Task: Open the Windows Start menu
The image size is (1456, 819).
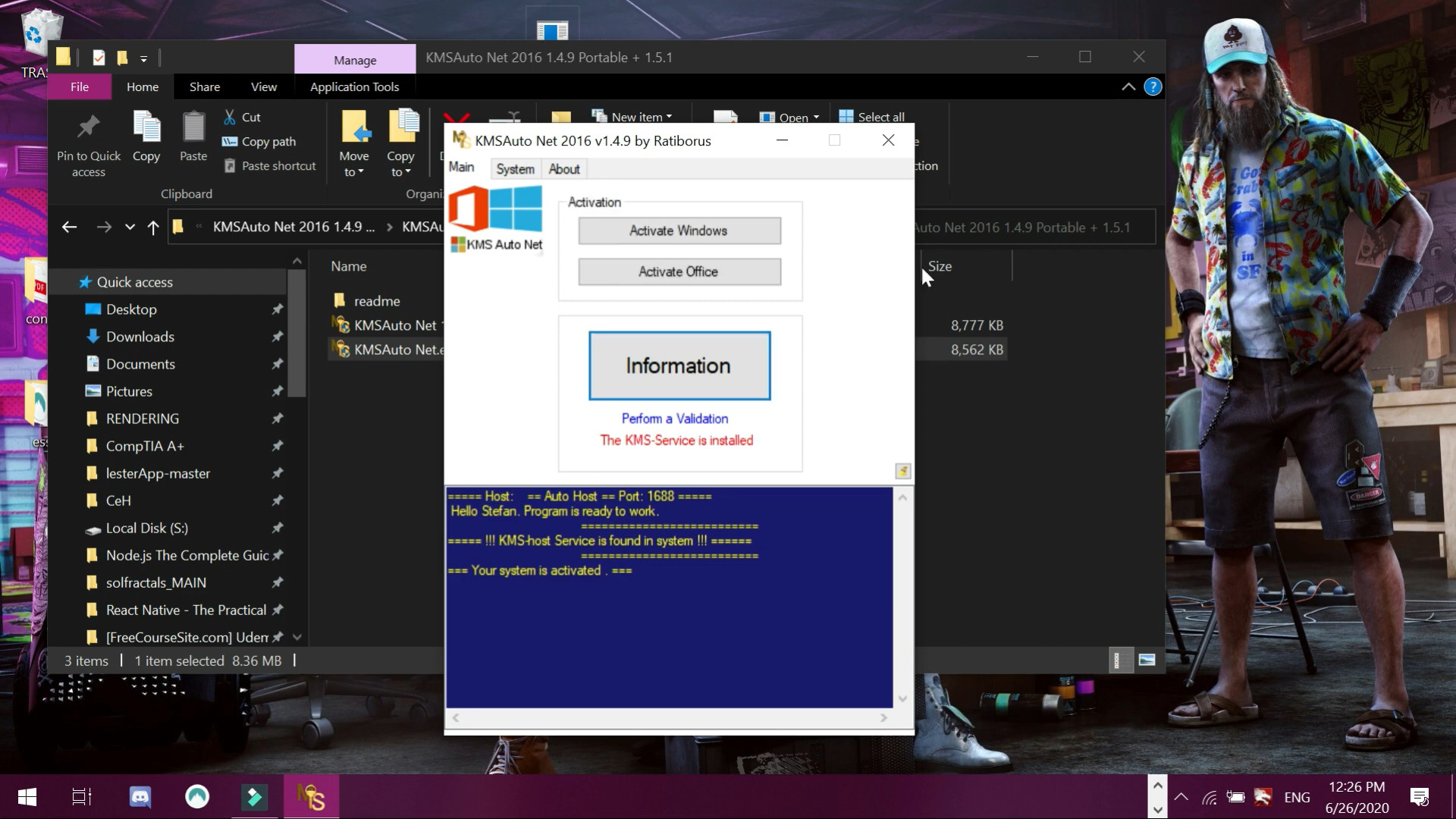Action: point(27,797)
